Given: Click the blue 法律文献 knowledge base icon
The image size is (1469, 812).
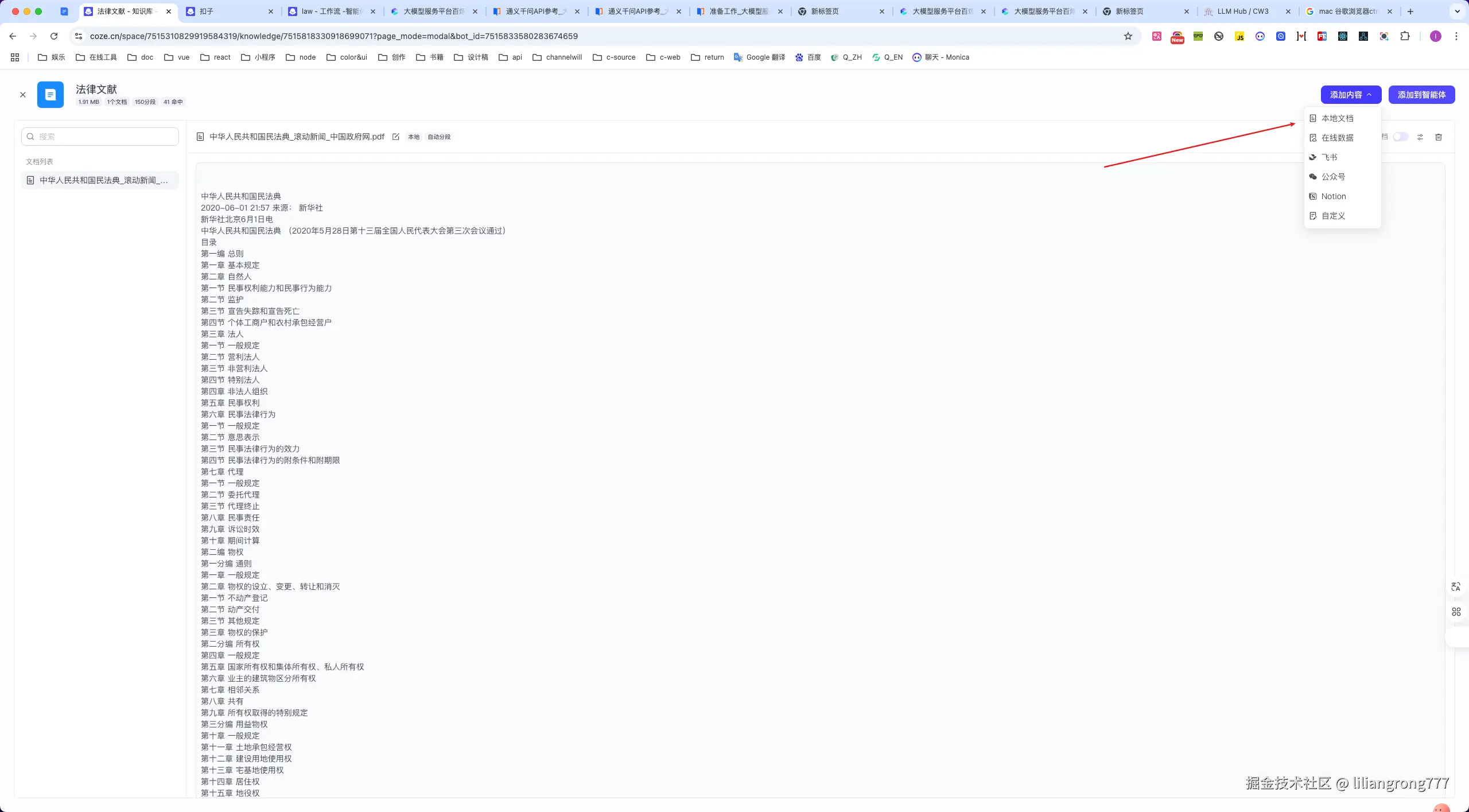Looking at the screenshot, I should 50,95.
